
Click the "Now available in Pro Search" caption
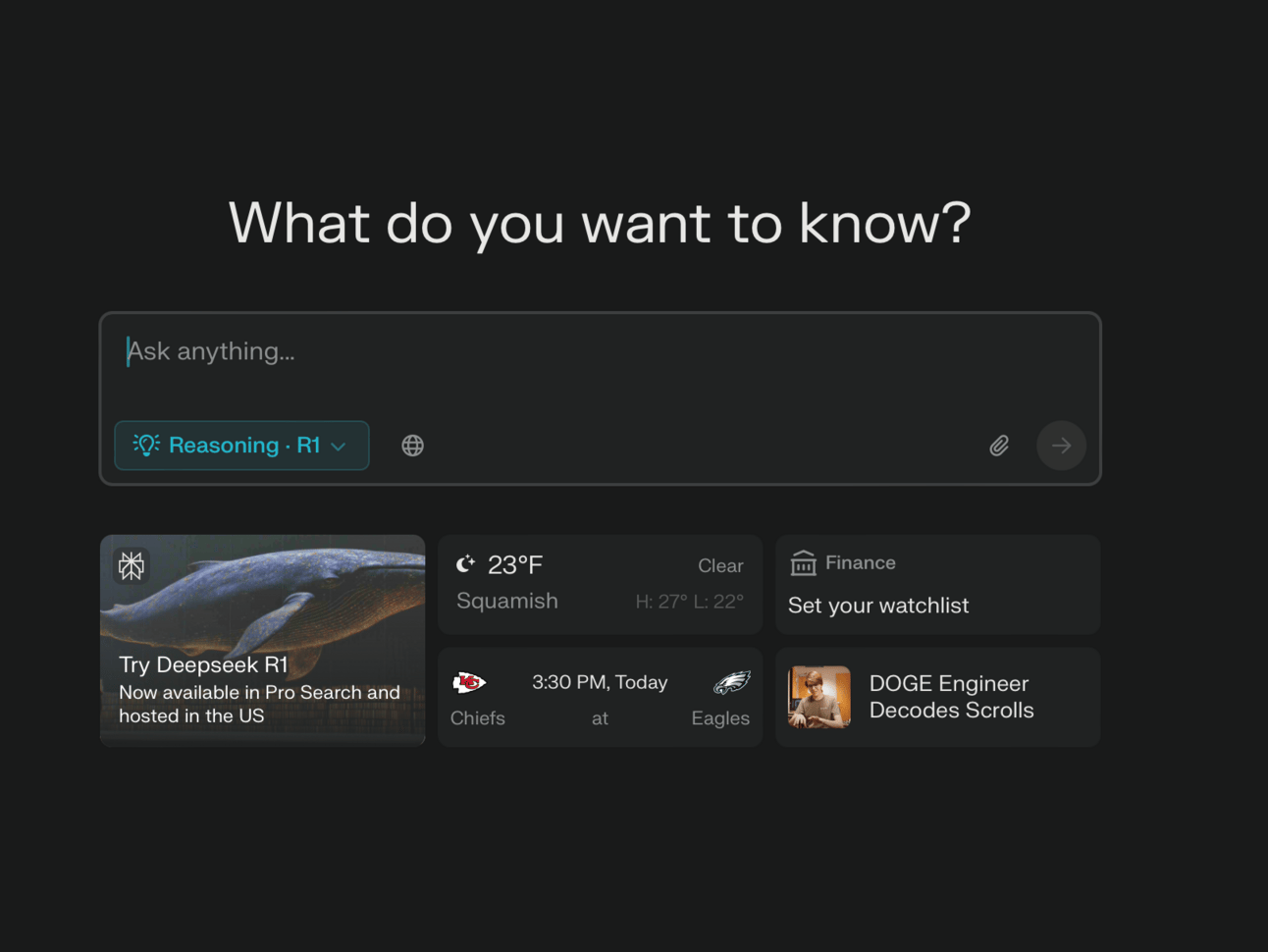coord(259,704)
